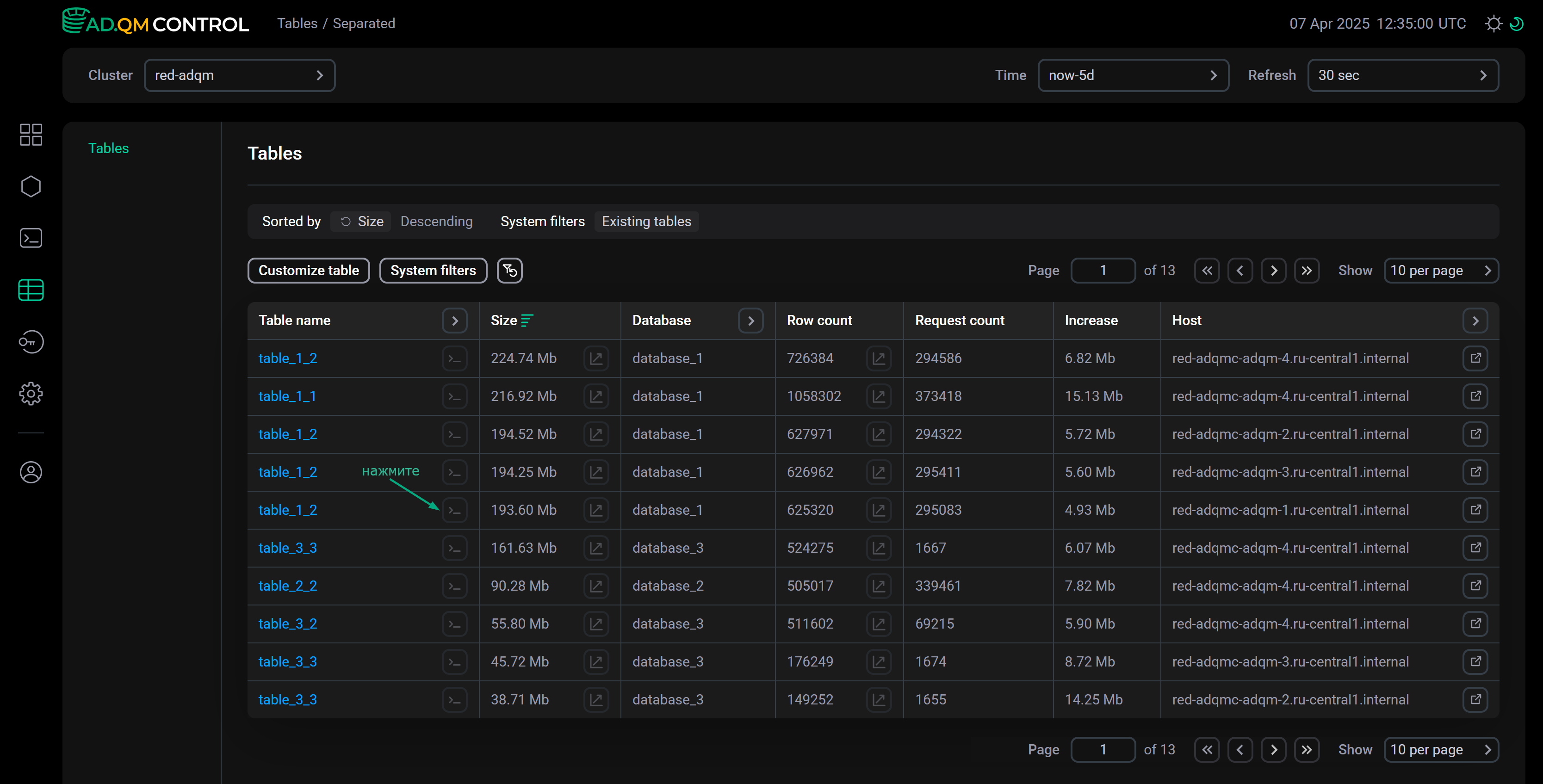Screen dimensions: 1543x784
Task: Select the dashboard icon in the sidebar
Action: click(x=31, y=135)
